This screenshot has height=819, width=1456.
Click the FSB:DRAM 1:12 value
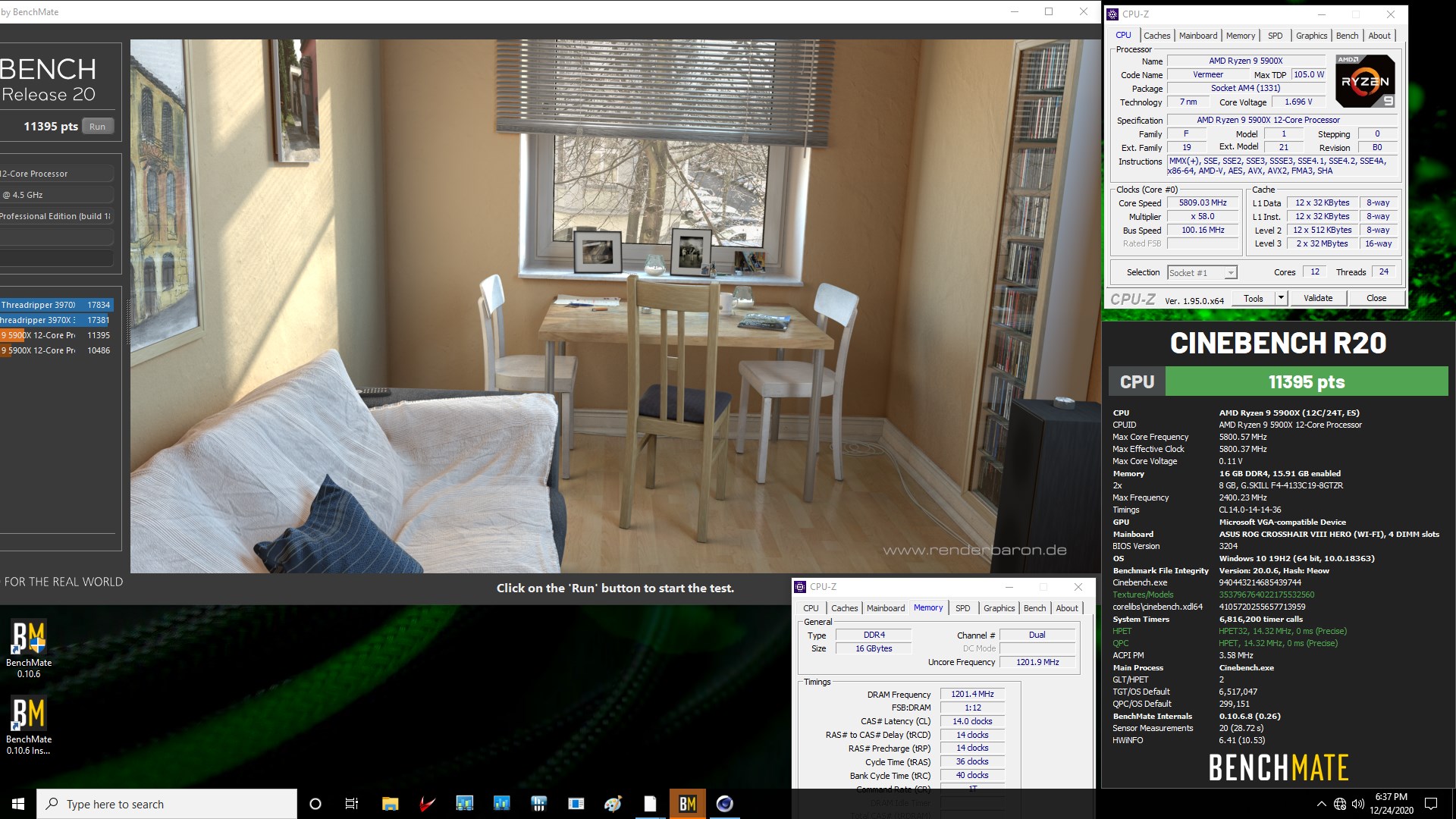point(972,708)
